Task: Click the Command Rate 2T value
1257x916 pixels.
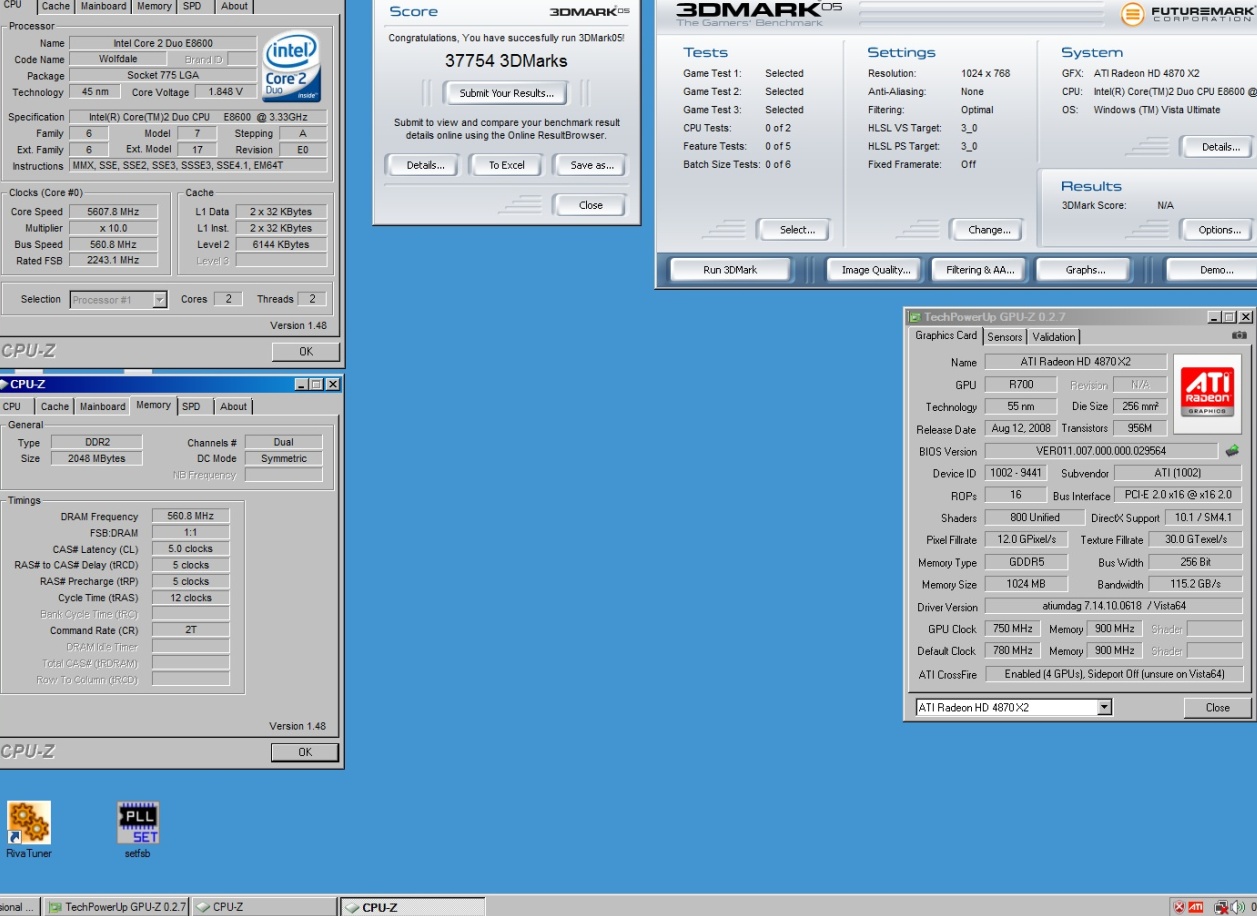Action: 191,631
